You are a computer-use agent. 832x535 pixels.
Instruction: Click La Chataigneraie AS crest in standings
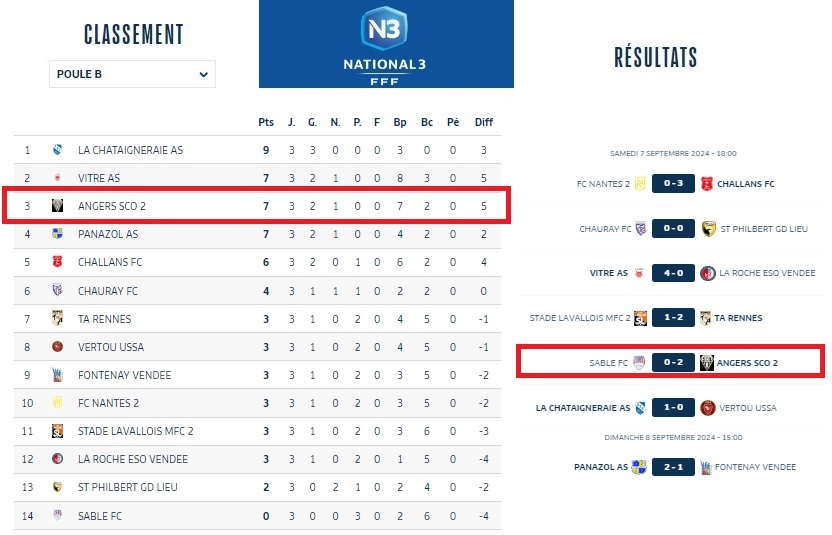pos(58,150)
